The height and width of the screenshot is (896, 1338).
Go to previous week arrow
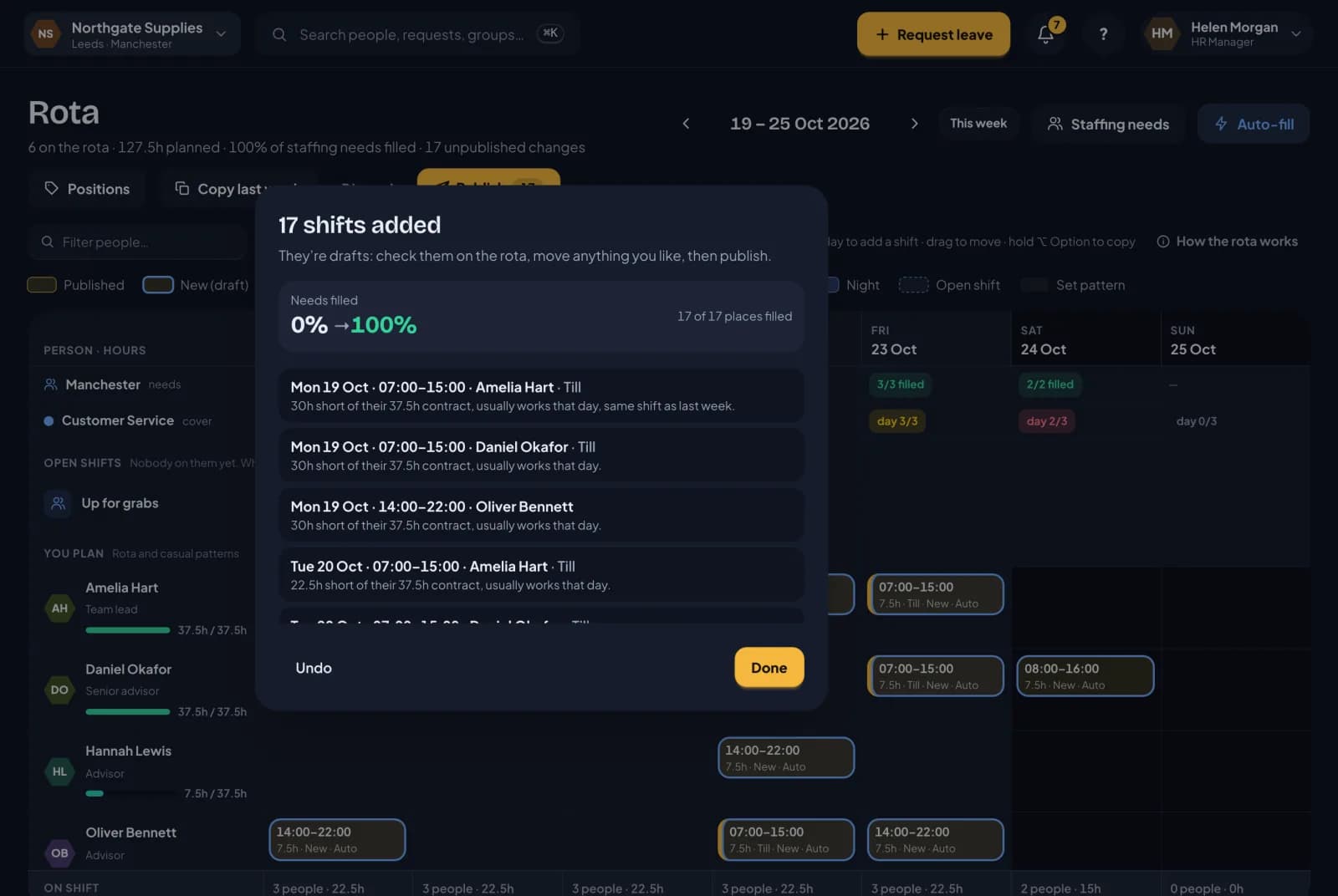[x=686, y=124]
